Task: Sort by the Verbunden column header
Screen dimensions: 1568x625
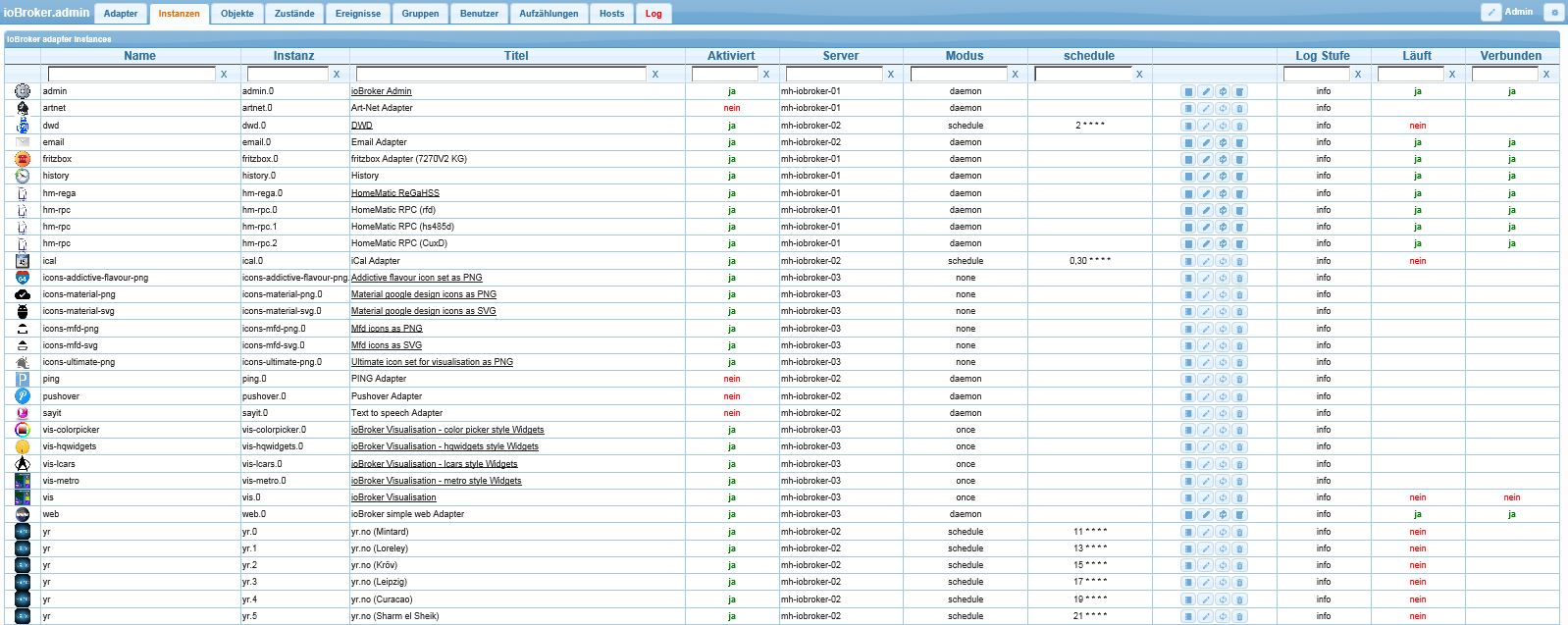Action: click(x=1511, y=56)
